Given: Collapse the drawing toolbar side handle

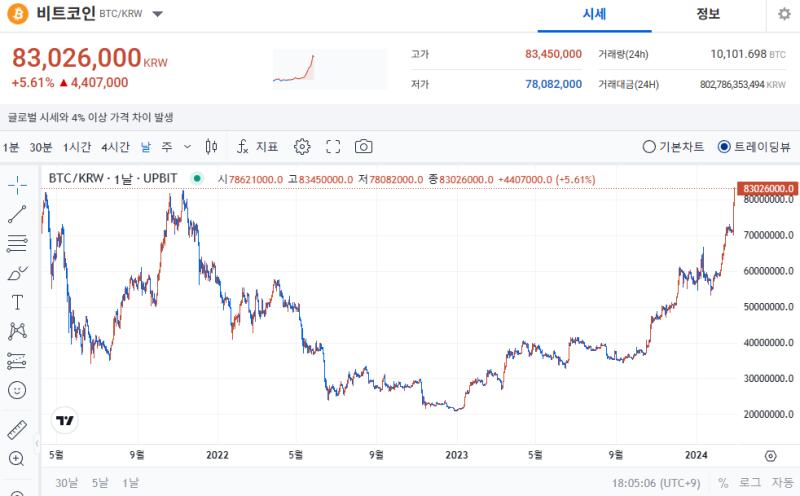Looking at the screenshot, I should tap(37, 443).
